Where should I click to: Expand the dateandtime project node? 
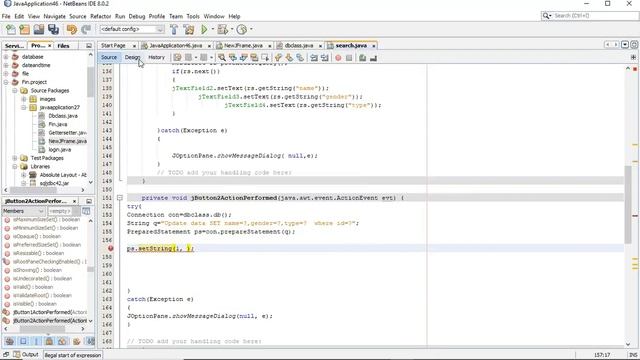pyautogui.click(x=6, y=65)
